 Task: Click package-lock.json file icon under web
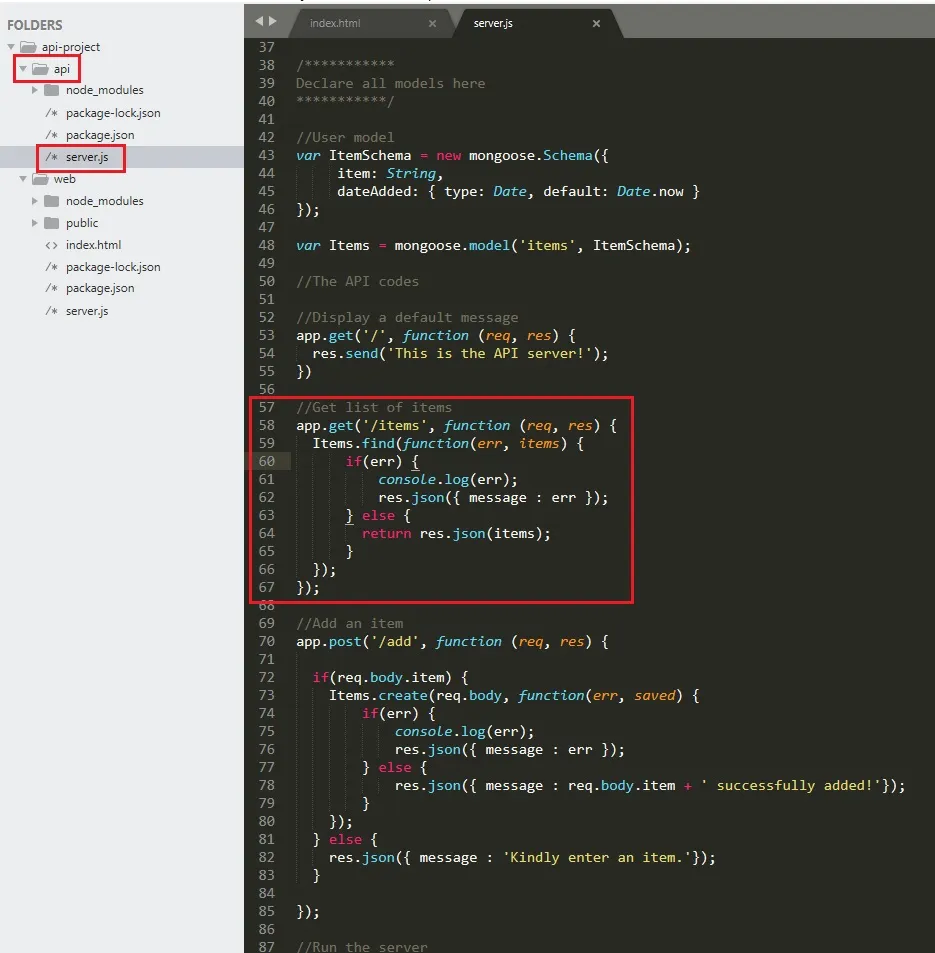(52, 267)
